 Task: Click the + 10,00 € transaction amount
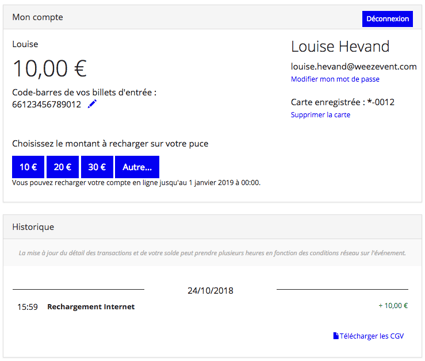tap(393, 305)
